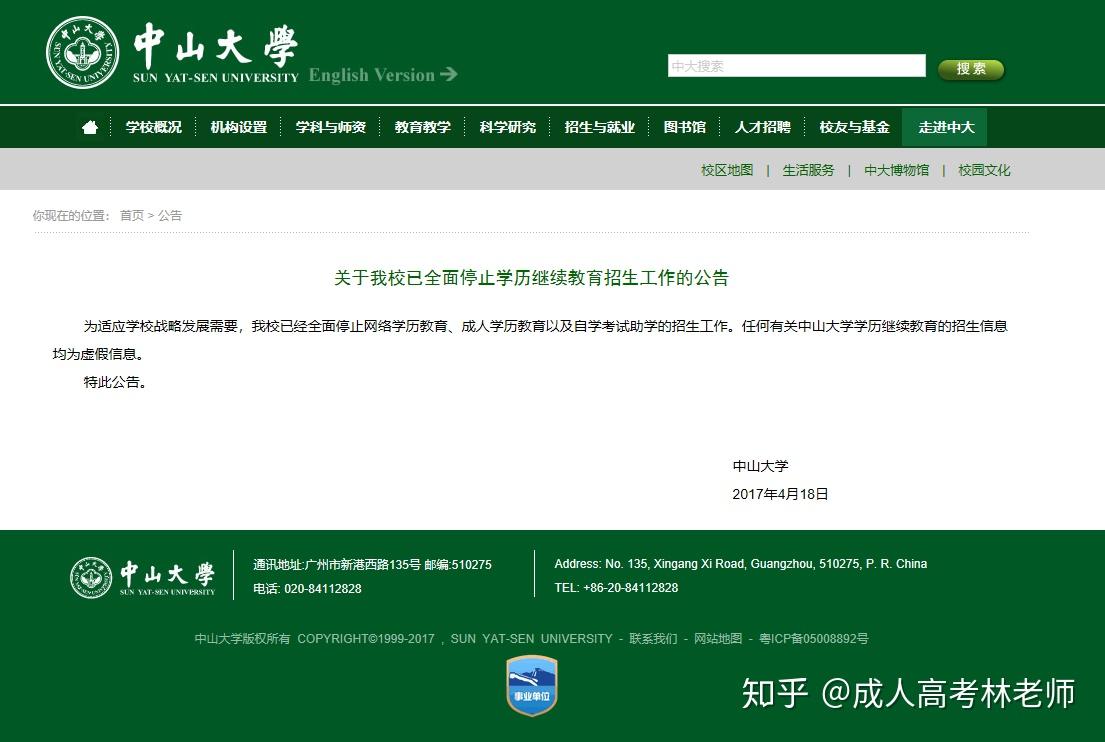Click the home icon in the navigation bar
The height and width of the screenshot is (742, 1105).
(x=89, y=128)
